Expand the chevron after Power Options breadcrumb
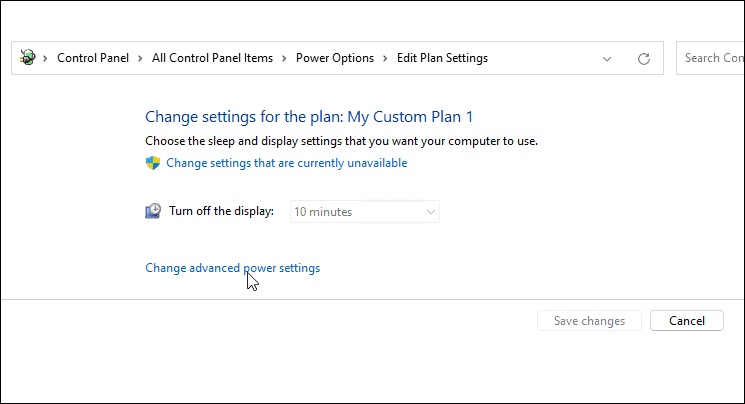 pos(385,58)
